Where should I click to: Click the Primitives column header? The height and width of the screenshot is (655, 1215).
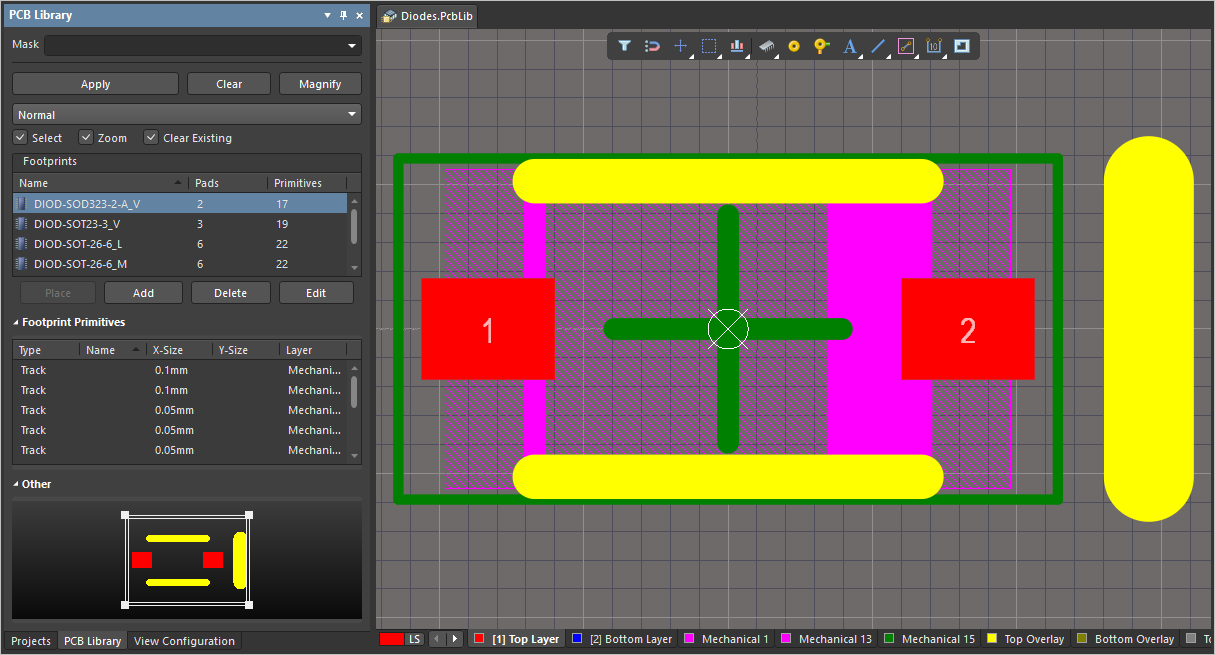pos(308,183)
